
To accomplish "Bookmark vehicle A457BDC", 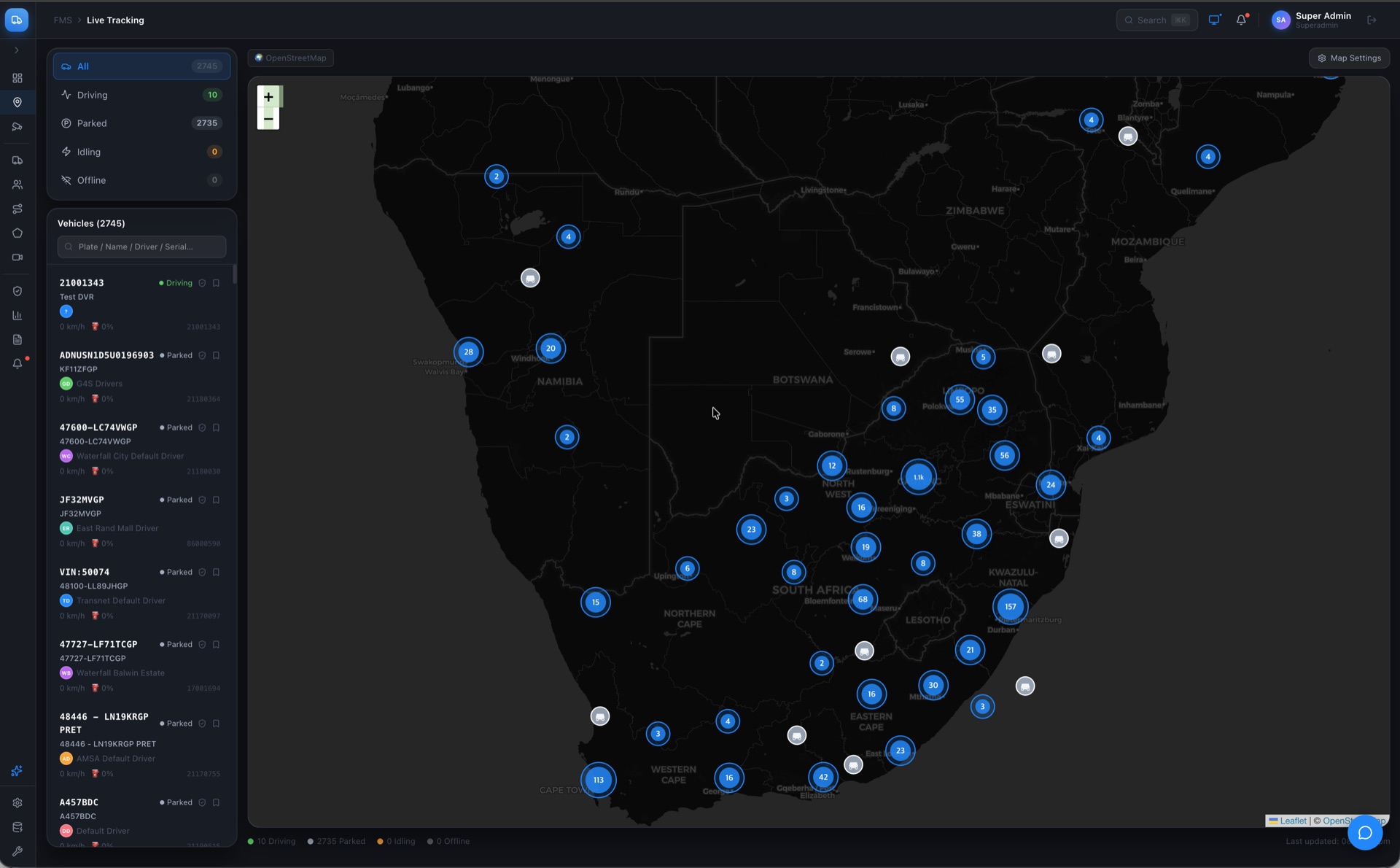I will [216, 802].
